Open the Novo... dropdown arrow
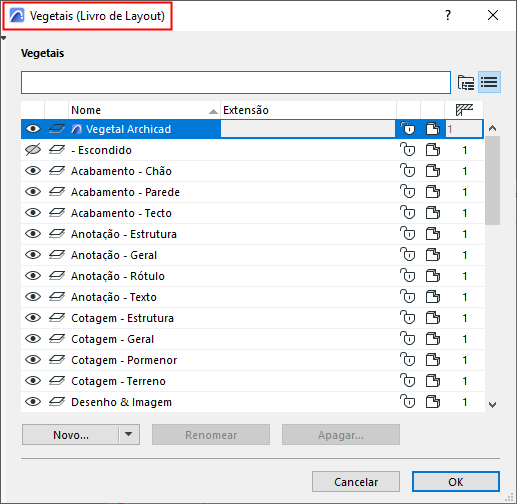 point(129,434)
